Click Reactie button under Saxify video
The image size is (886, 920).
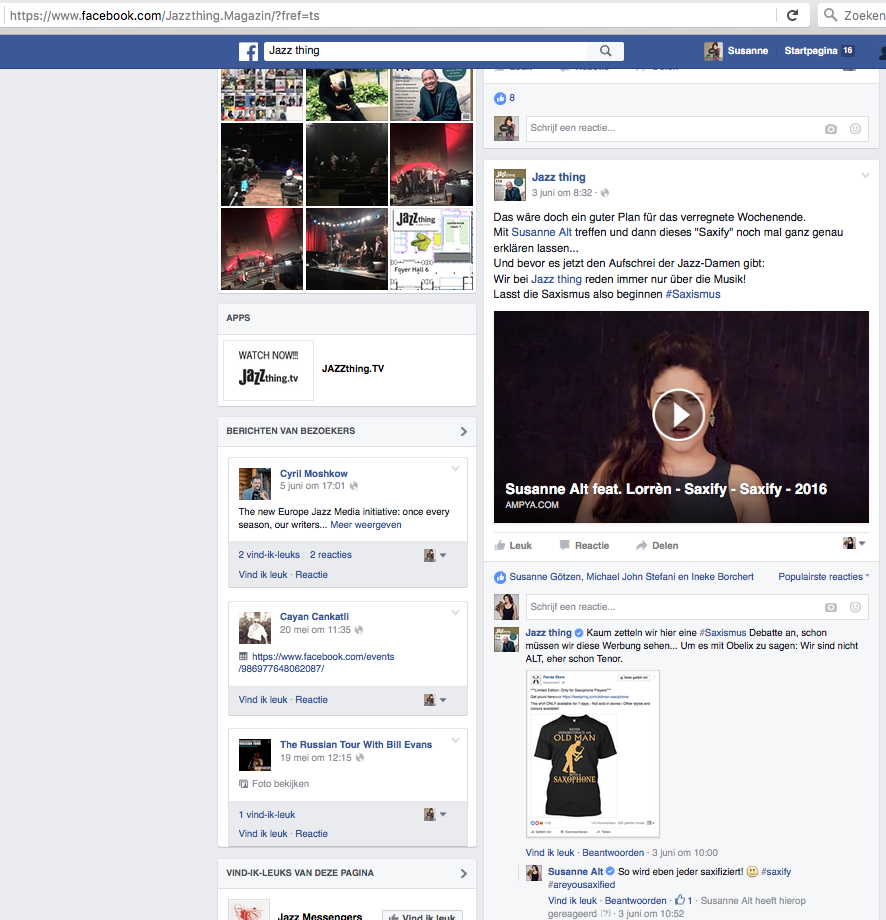tap(584, 546)
